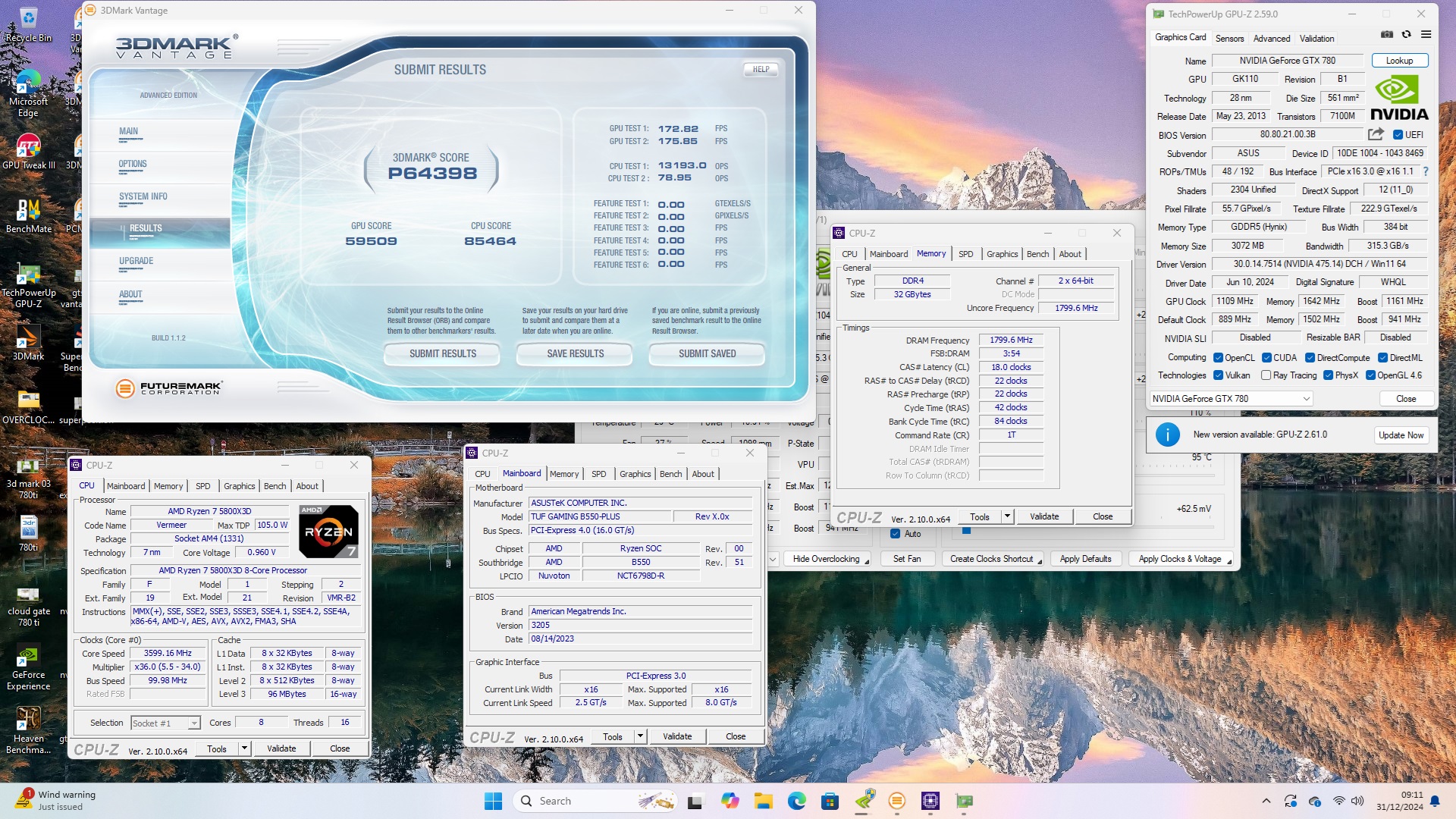Toggle the PhysX checkbox in GPU-Z
The height and width of the screenshot is (819, 1456).
1328,375
